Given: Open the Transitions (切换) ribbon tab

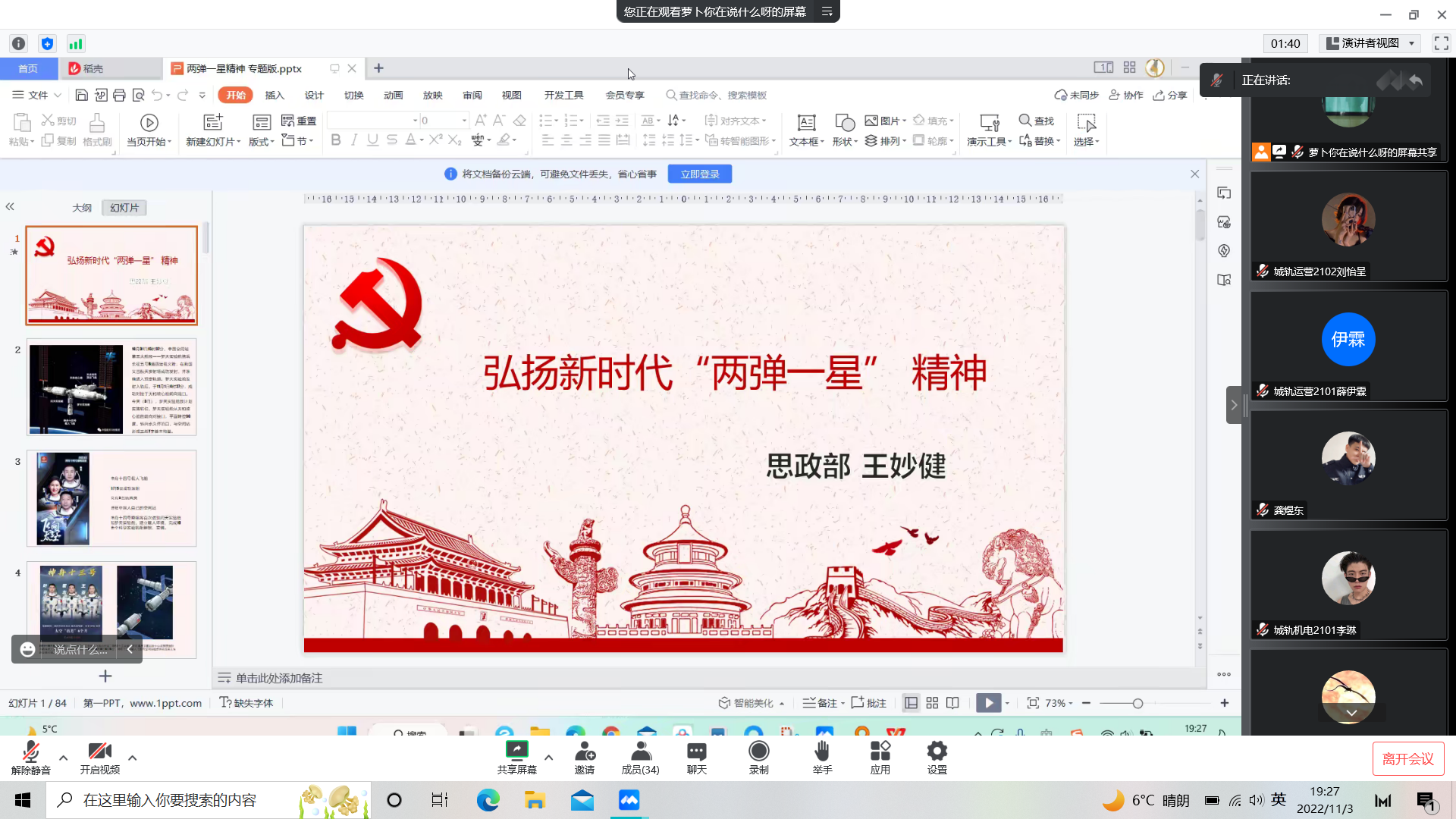Looking at the screenshot, I should click(353, 95).
